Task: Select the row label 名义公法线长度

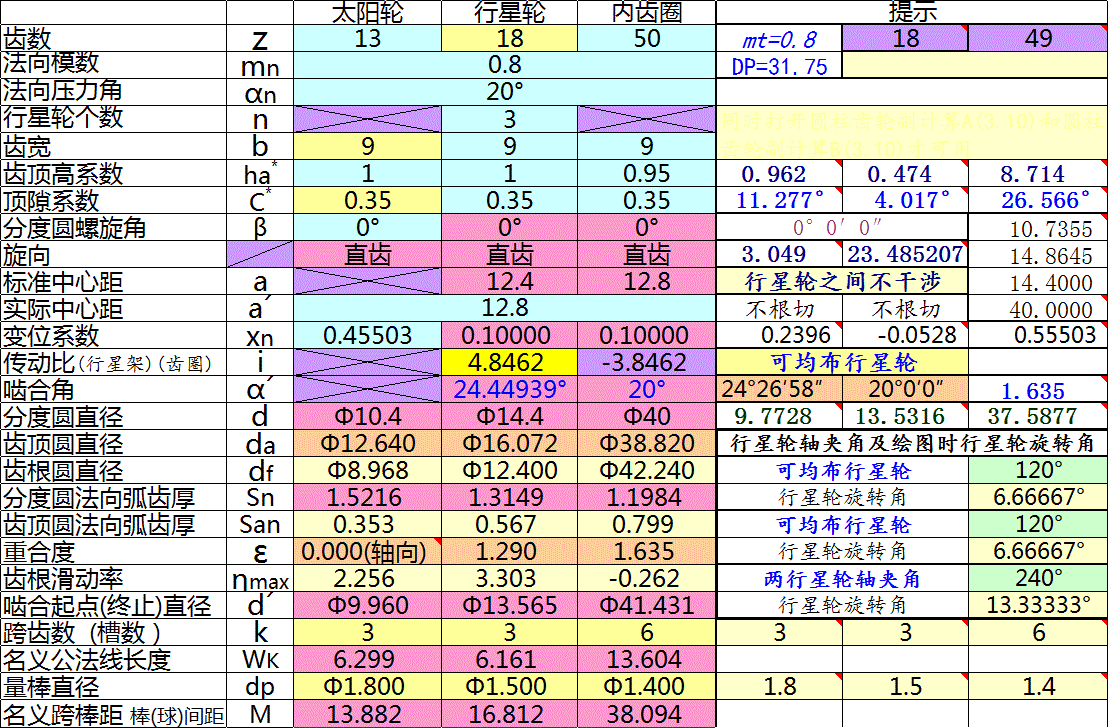Action: point(113,659)
